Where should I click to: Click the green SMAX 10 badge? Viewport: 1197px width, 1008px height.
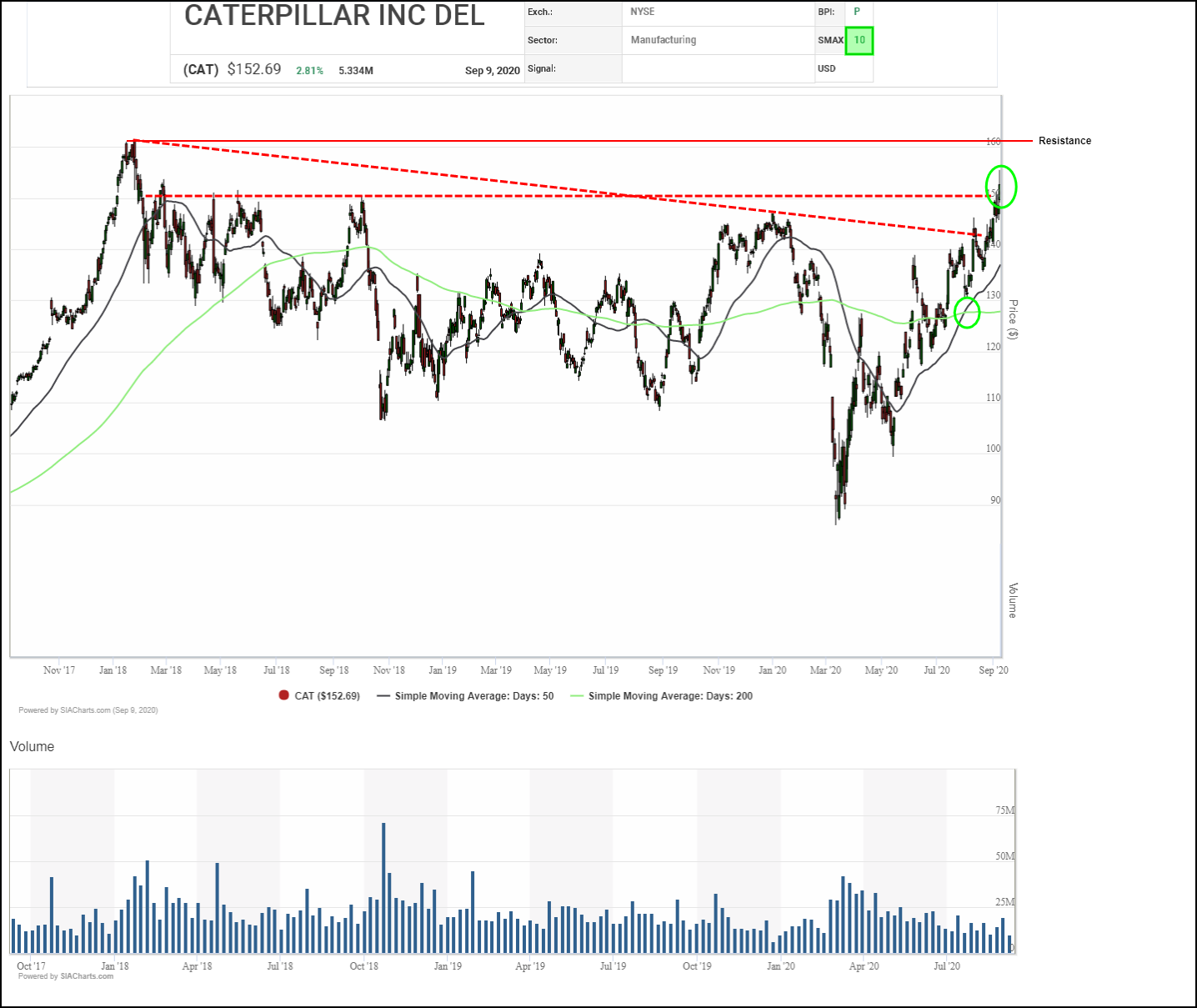pos(859,40)
